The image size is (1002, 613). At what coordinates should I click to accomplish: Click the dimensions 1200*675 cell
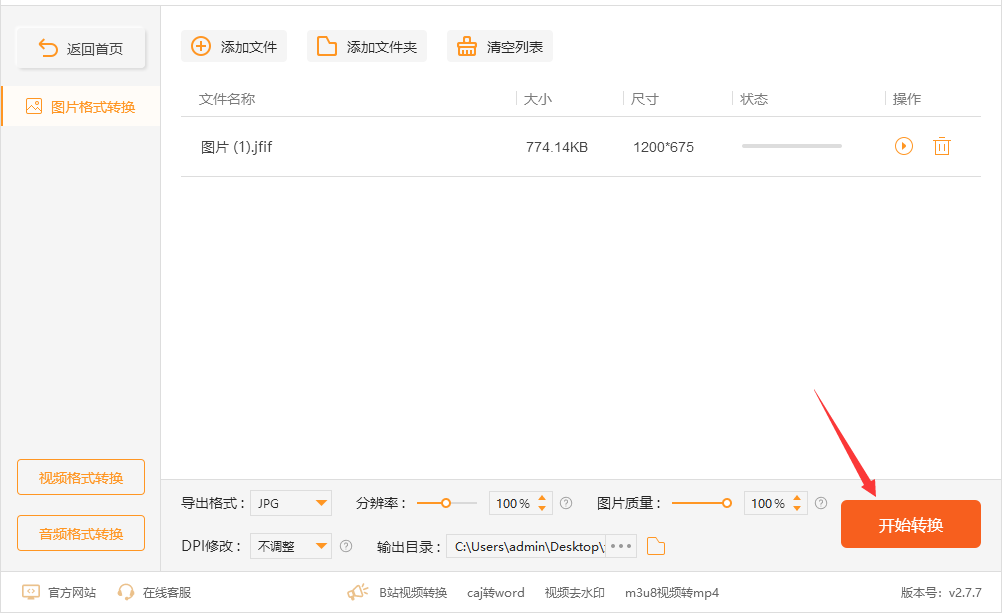(663, 147)
